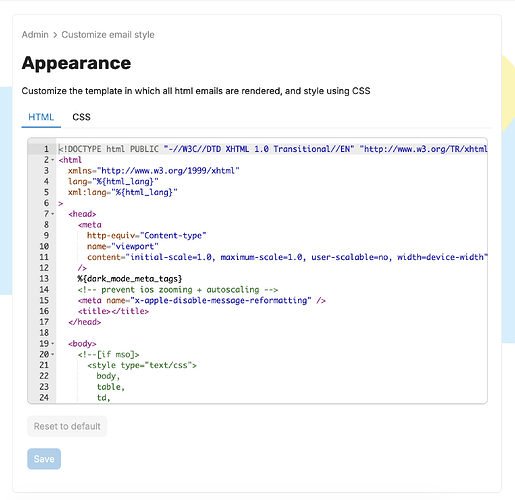Click the <meta tag on line 8
The image size is (515, 500).
90,225
